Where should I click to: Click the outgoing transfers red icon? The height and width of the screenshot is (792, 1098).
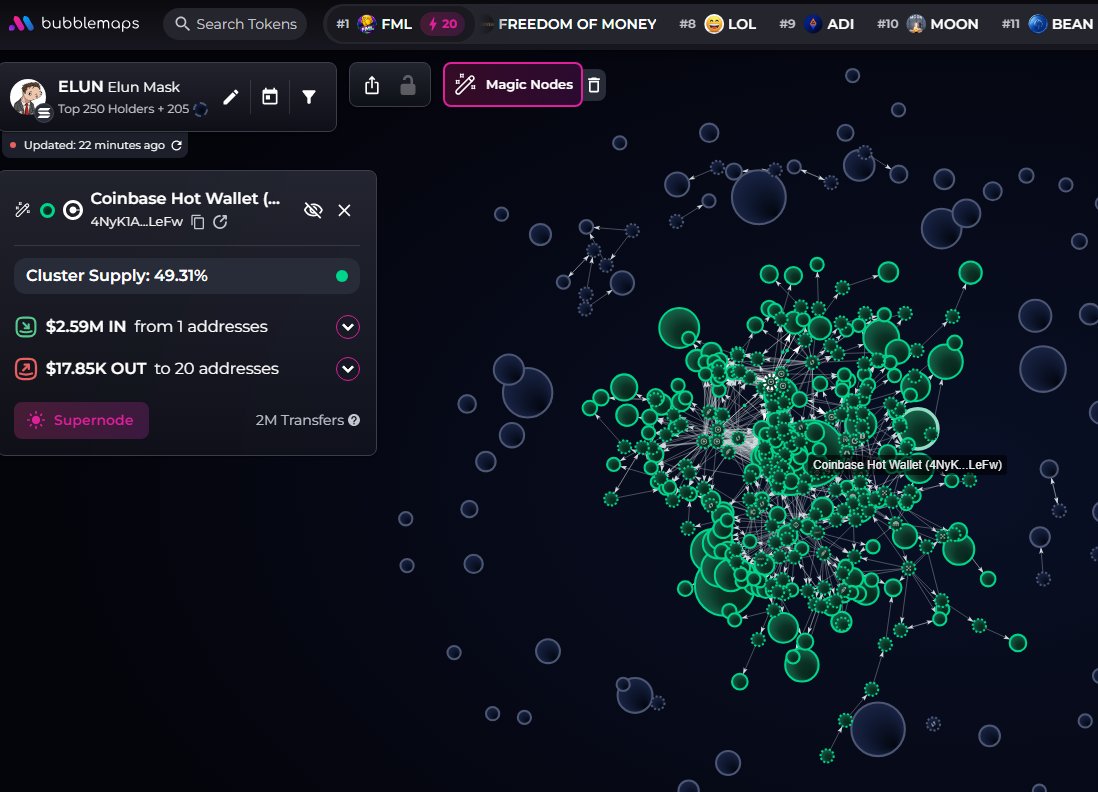[26, 369]
